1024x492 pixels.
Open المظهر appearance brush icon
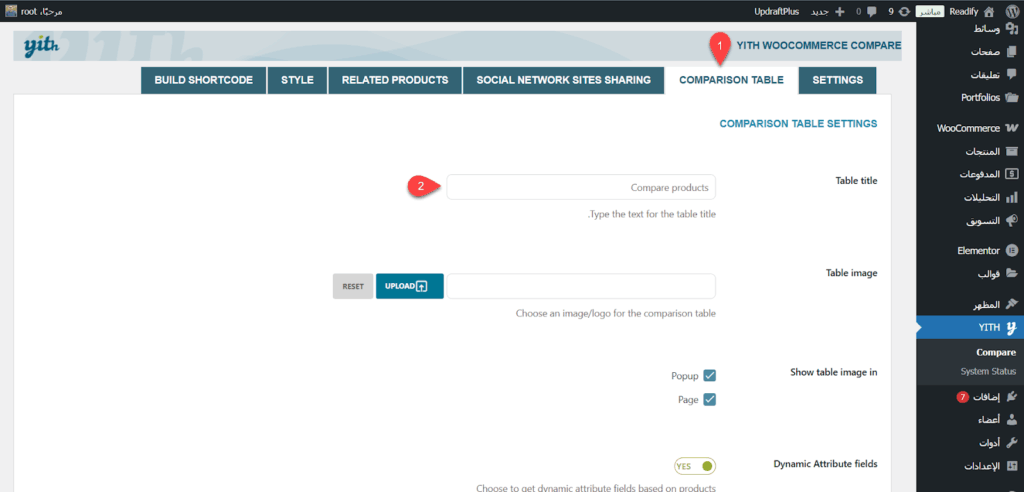tap(1012, 304)
